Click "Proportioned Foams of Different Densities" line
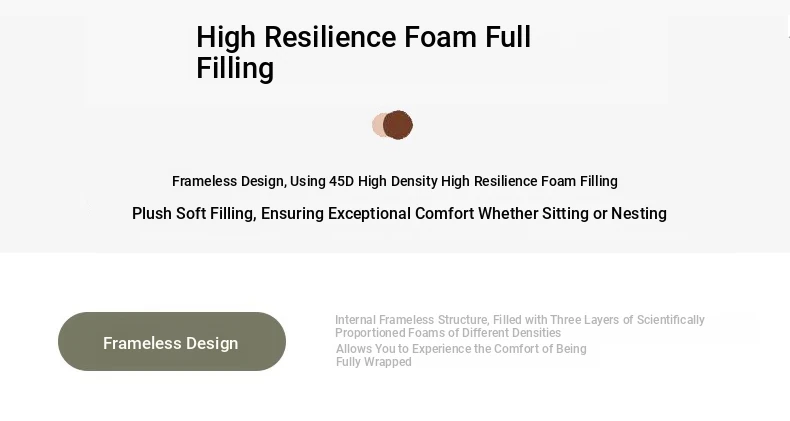790x421 pixels. click(448, 333)
